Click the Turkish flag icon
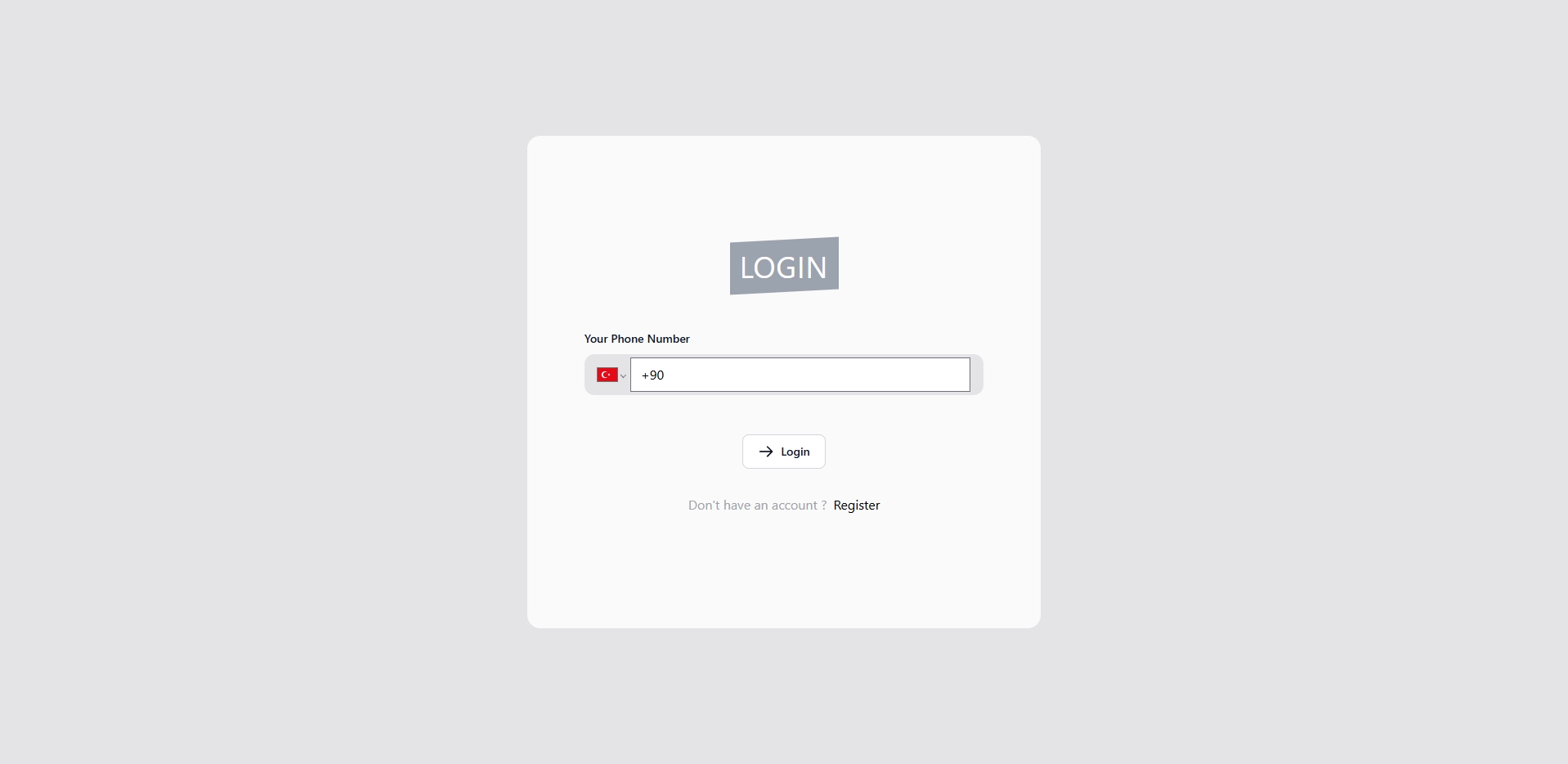Image resolution: width=1568 pixels, height=764 pixels. 607,375
